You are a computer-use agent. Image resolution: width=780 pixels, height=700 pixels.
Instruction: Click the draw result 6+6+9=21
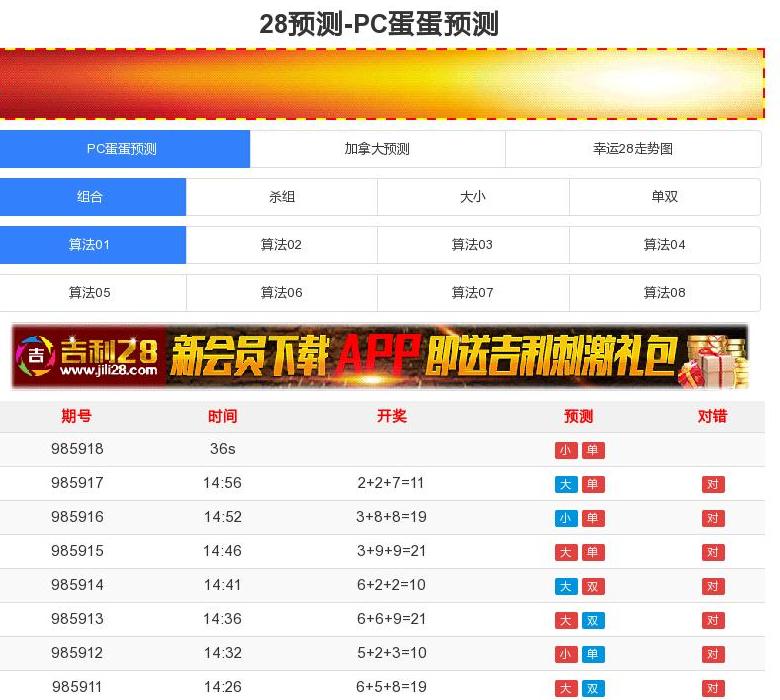(x=391, y=619)
